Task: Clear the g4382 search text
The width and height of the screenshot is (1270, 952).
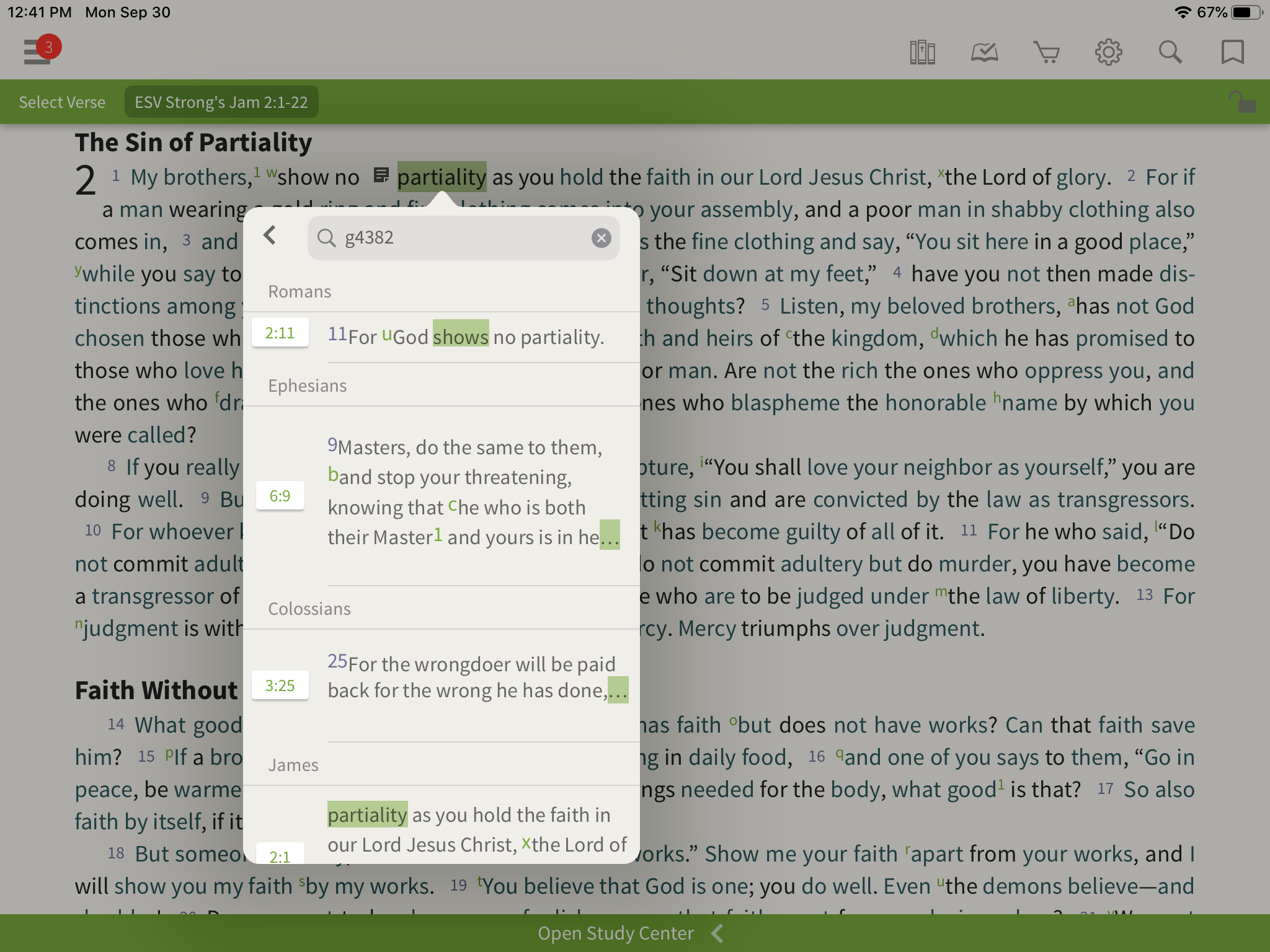Action: point(601,238)
